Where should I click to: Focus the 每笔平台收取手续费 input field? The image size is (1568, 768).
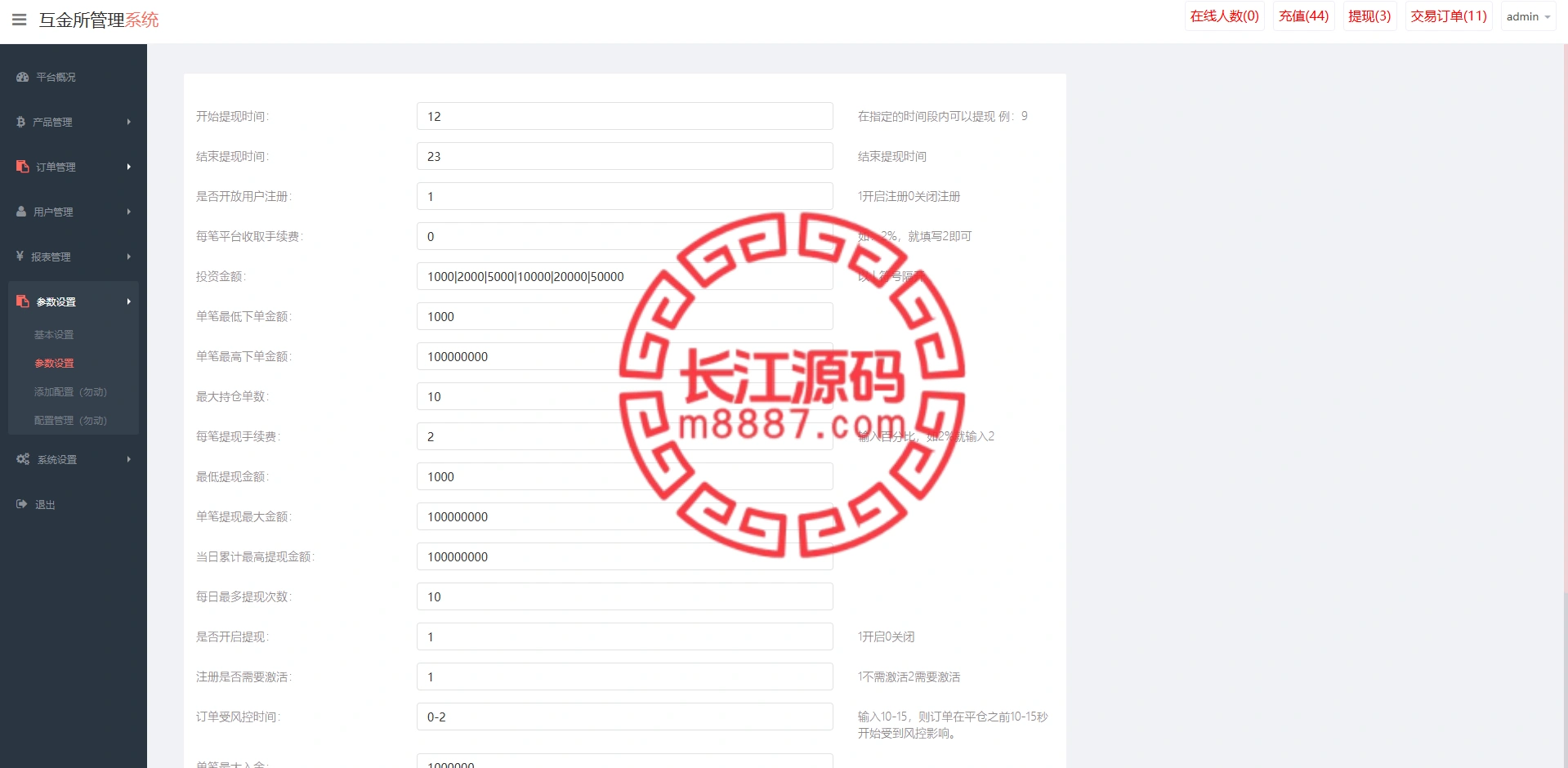pos(624,236)
